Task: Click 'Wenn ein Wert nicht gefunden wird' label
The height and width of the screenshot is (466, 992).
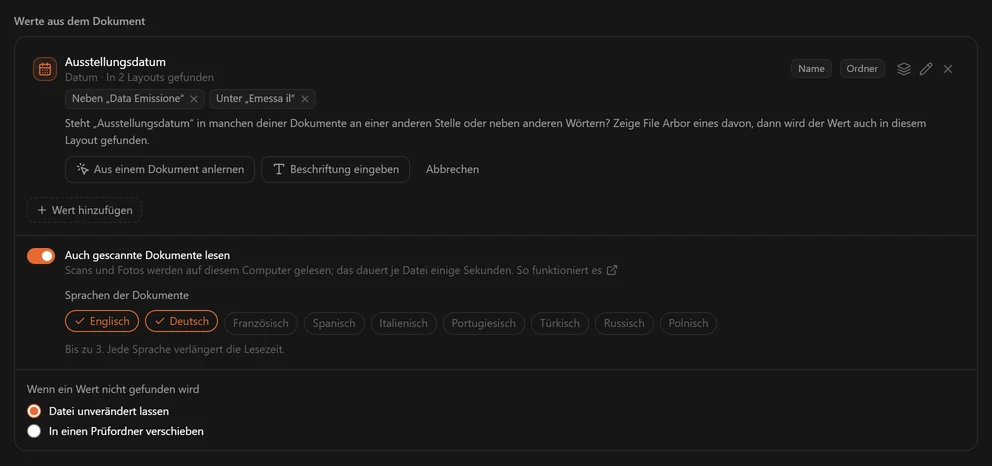Action: 113,389
